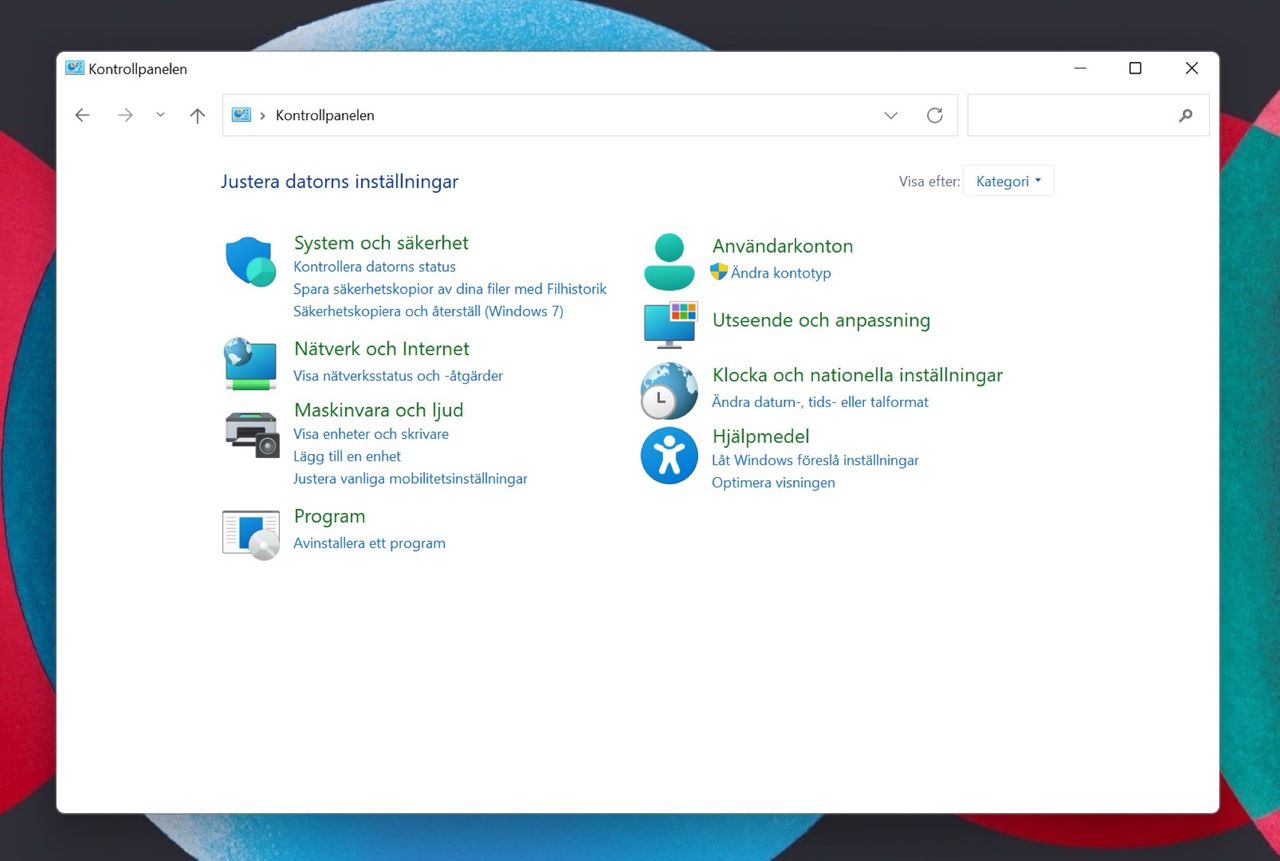Click the Kontrollpanelen breadcrumb in address bar
The image size is (1280, 861).
tap(324, 115)
